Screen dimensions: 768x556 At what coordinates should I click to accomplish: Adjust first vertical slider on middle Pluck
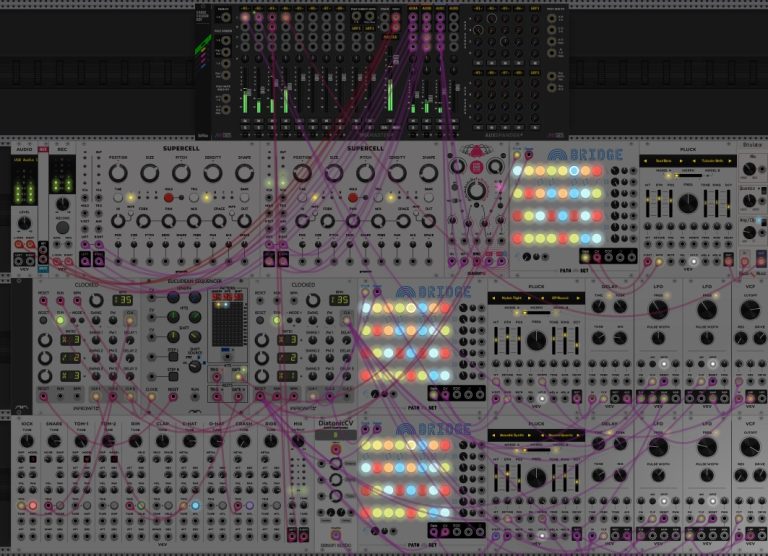(496, 340)
